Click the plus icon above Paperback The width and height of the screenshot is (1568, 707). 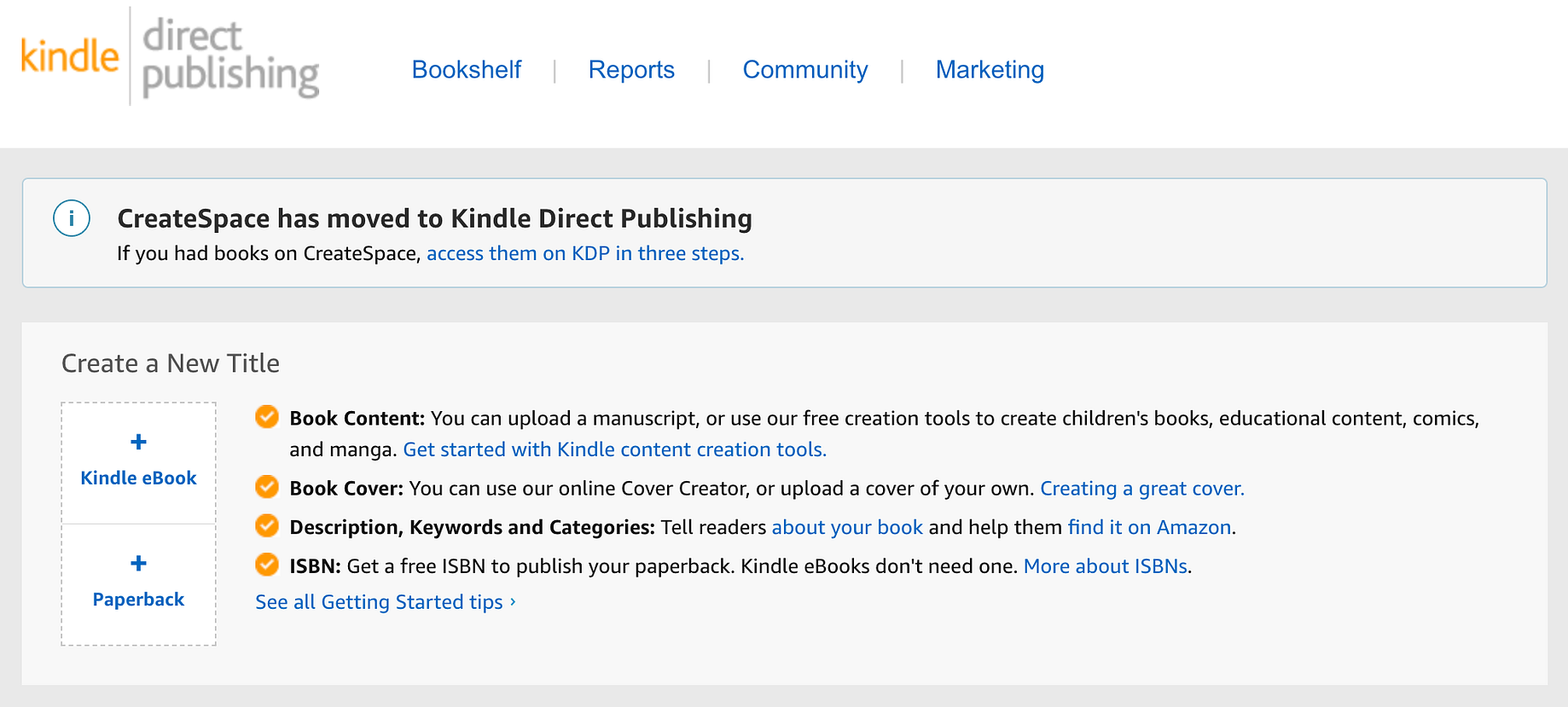click(x=138, y=564)
